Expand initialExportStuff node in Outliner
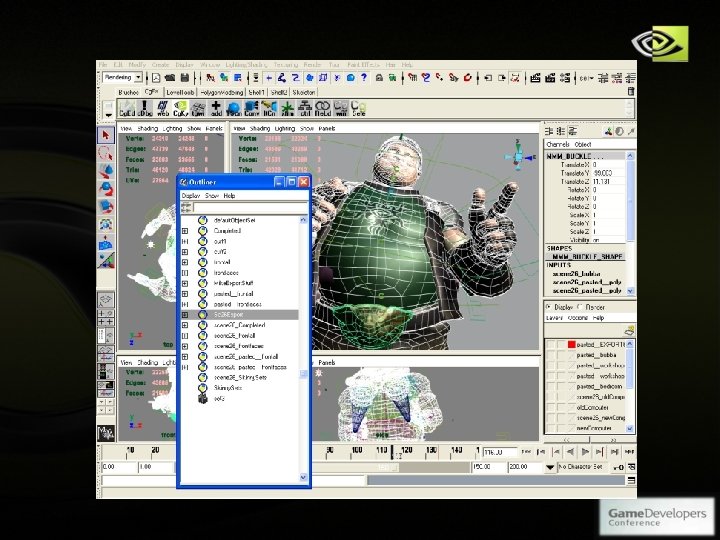720x540 pixels. click(x=185, y=283)
